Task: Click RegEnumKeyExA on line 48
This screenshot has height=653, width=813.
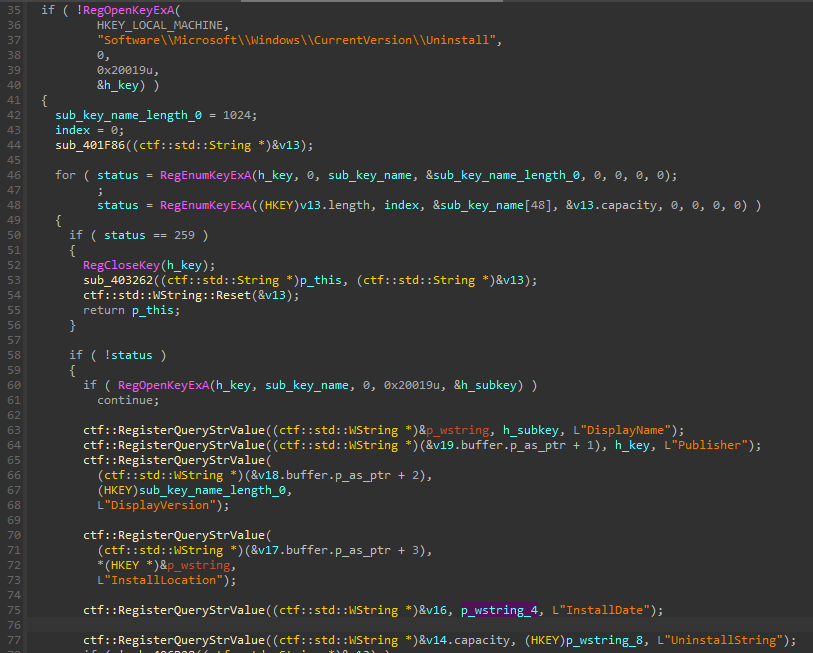Action: pos(205,205)
